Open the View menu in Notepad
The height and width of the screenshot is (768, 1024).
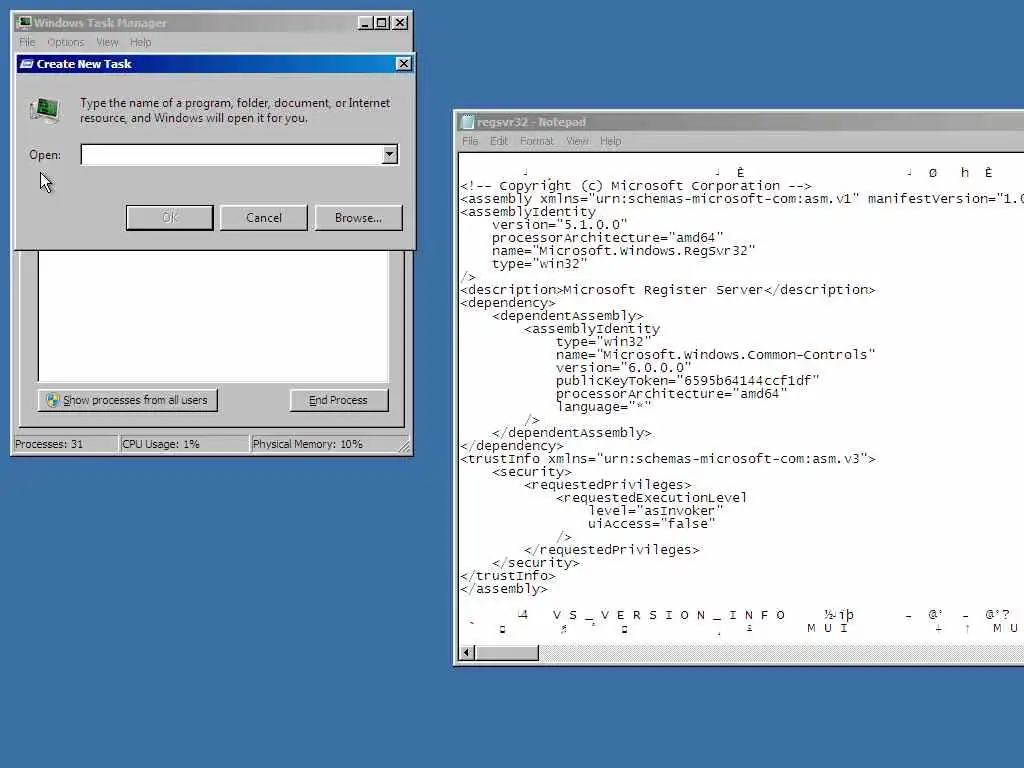click(577, 141)
